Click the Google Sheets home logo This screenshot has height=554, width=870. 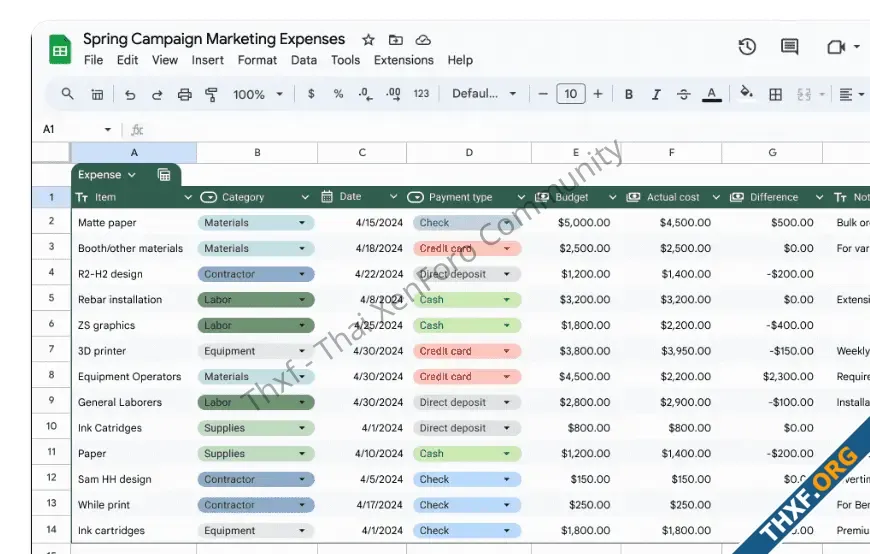click(x=60, y=49)
